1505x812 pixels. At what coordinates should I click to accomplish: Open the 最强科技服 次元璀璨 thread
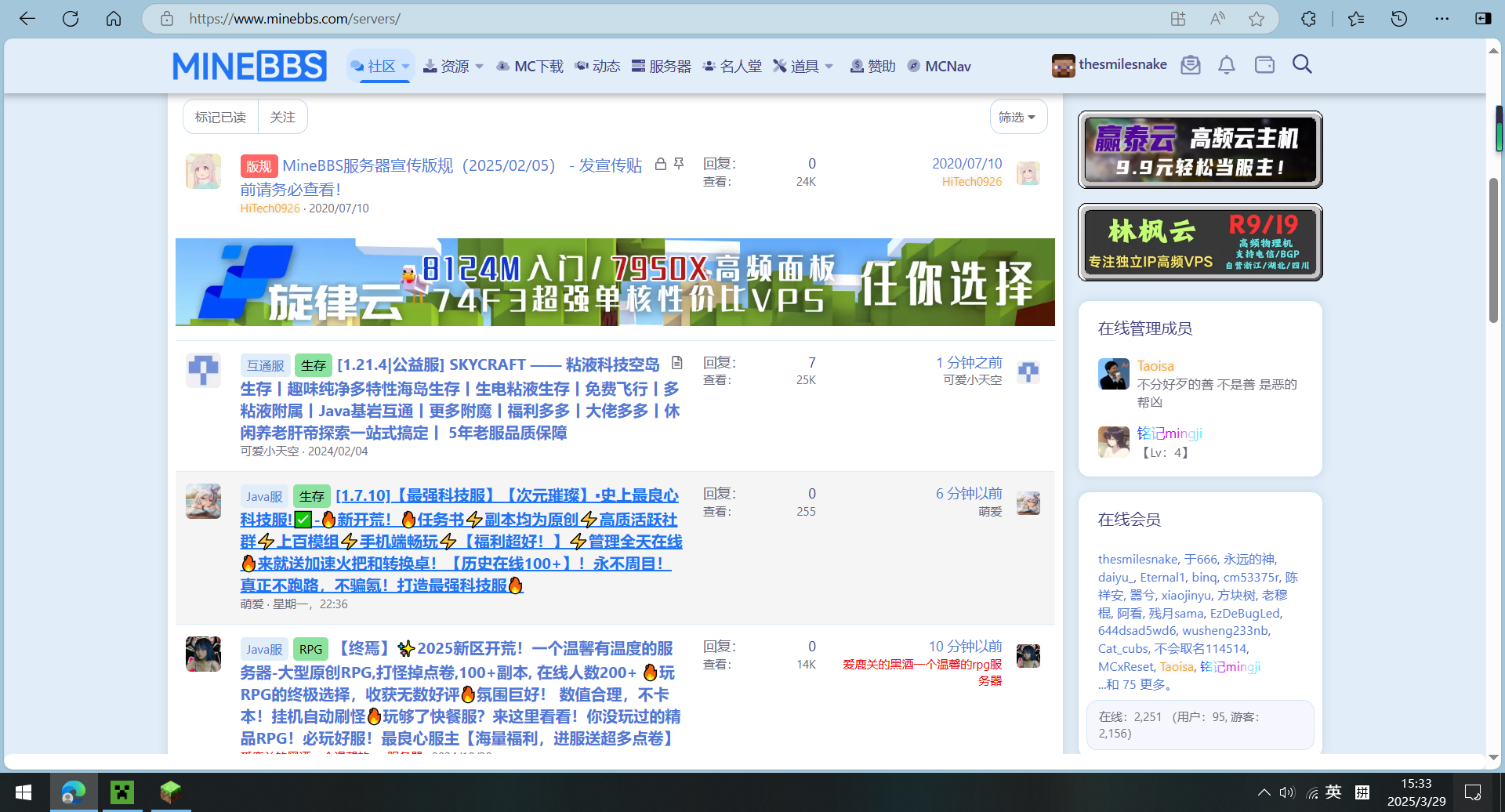point(461,540)
